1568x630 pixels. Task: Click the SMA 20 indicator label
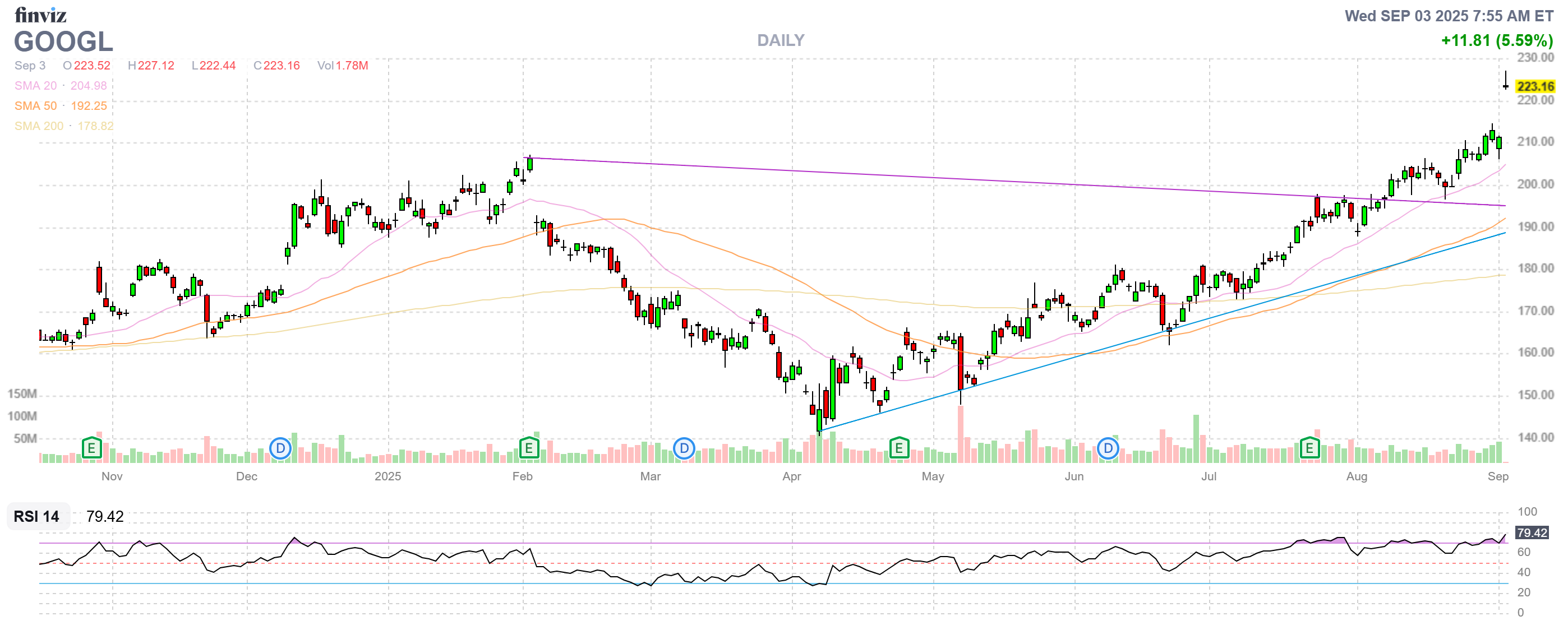tap(35, 86)
